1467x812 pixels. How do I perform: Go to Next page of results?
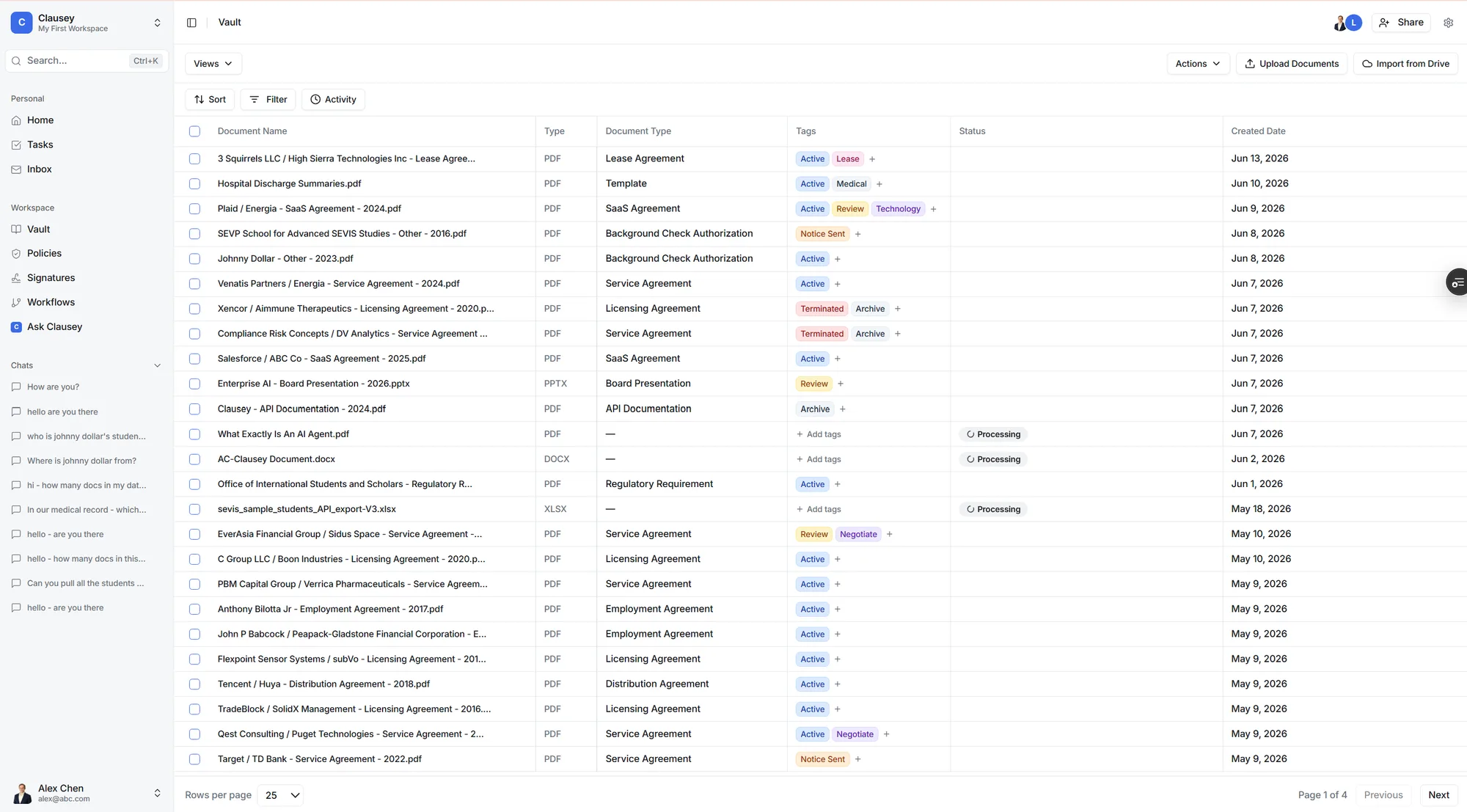tap(1438, 795)
